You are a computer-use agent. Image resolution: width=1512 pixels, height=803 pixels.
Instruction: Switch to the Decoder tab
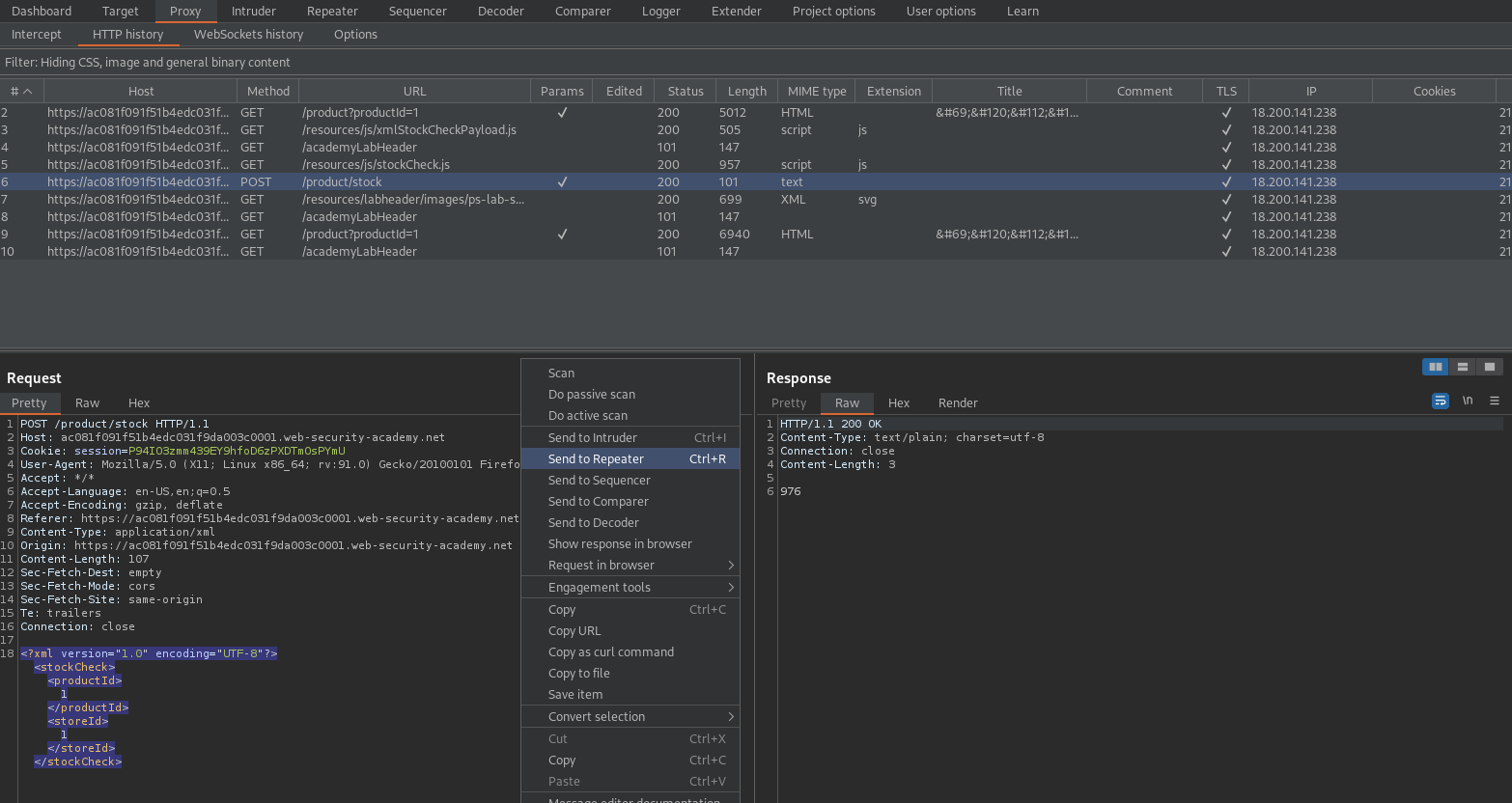click(x=501, y=12)
